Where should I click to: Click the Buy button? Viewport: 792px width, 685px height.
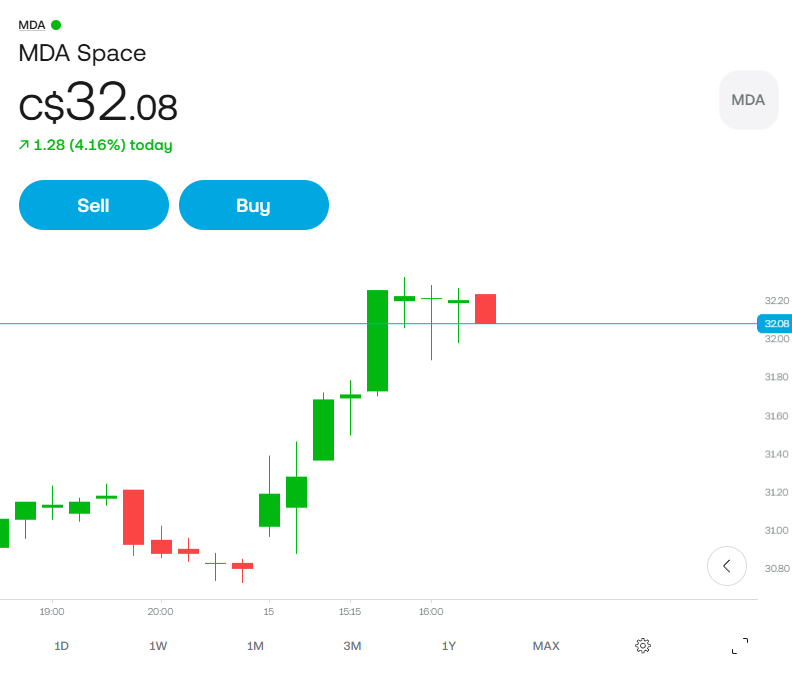tap(254, 205)
